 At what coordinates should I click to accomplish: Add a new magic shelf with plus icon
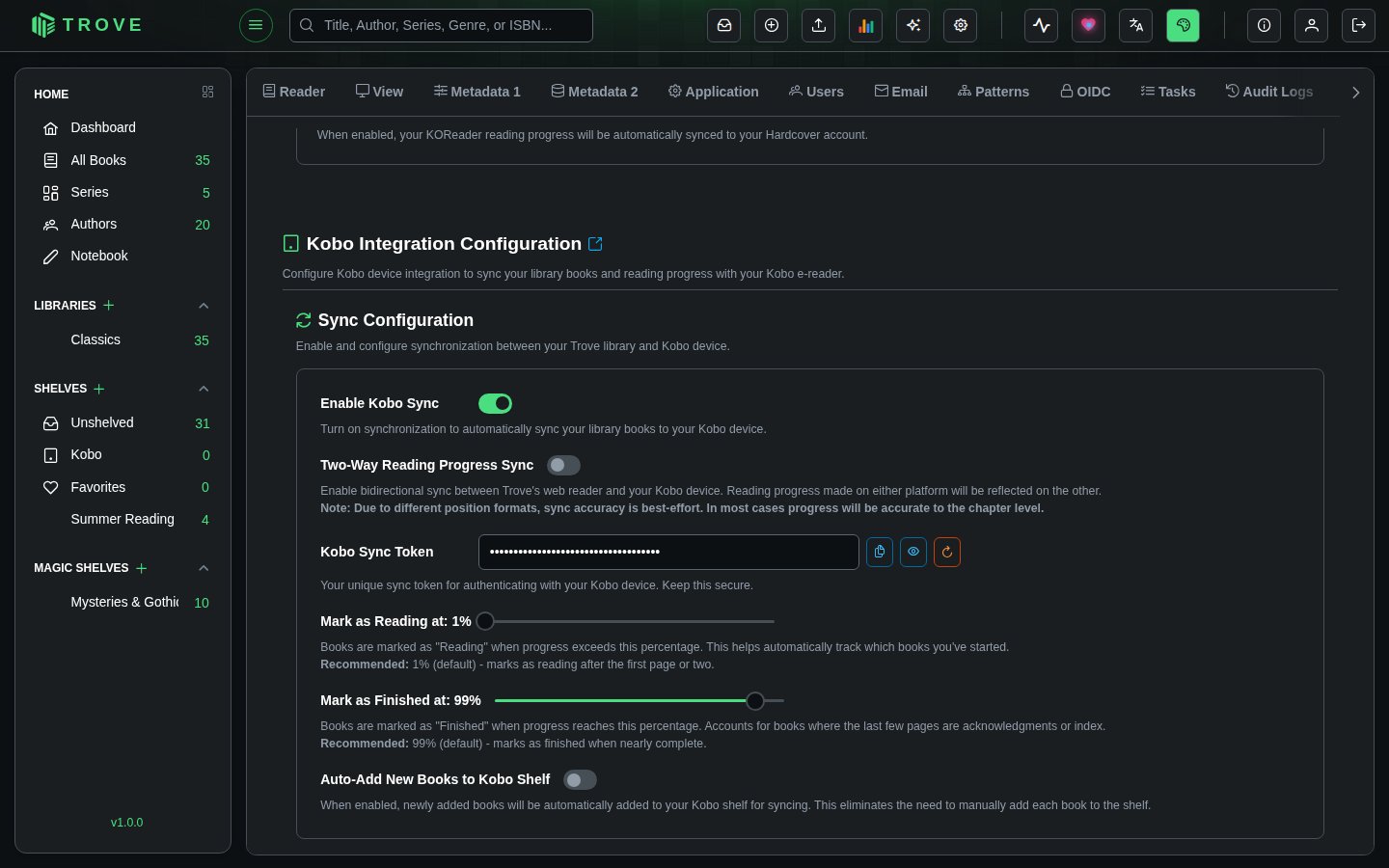pos(142,568)
